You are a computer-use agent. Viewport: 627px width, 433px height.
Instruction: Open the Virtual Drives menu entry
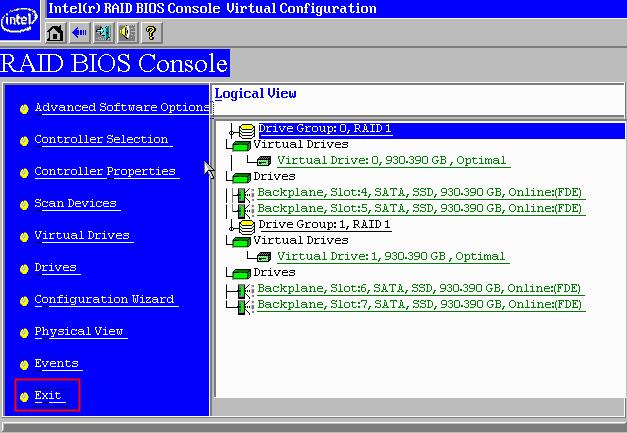(82, 235)
